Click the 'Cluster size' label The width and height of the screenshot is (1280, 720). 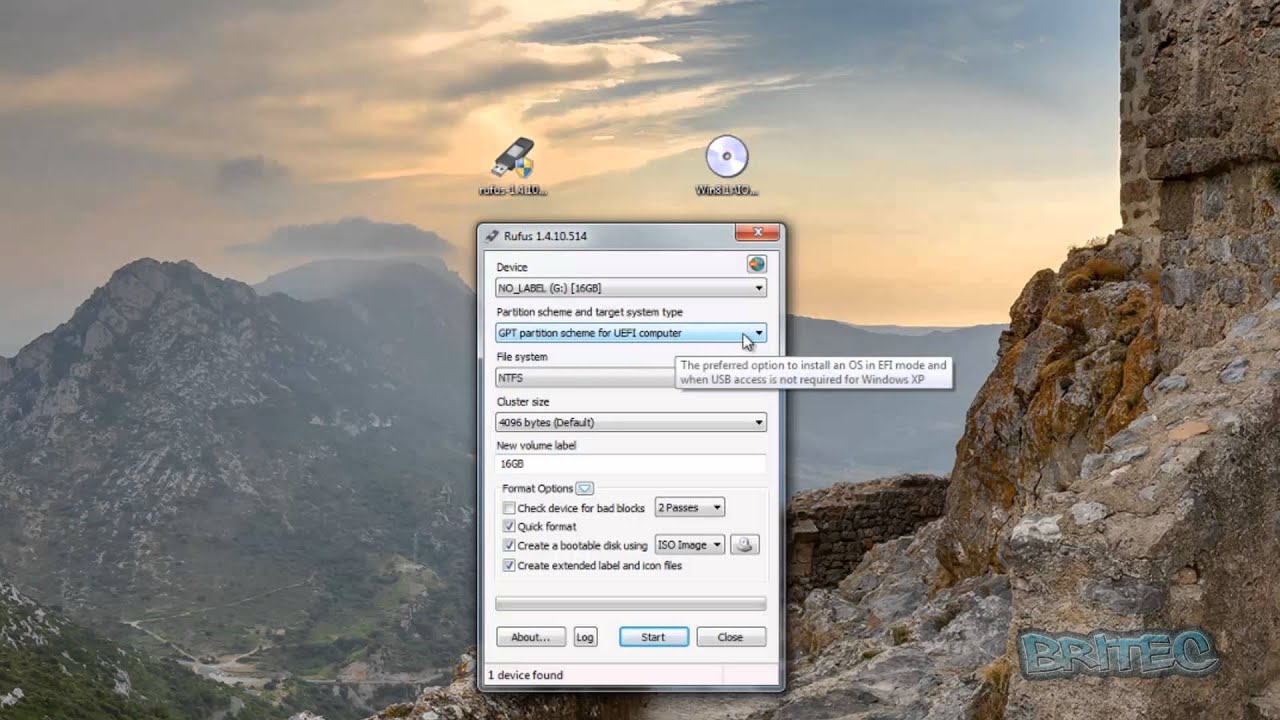point(521,401)
